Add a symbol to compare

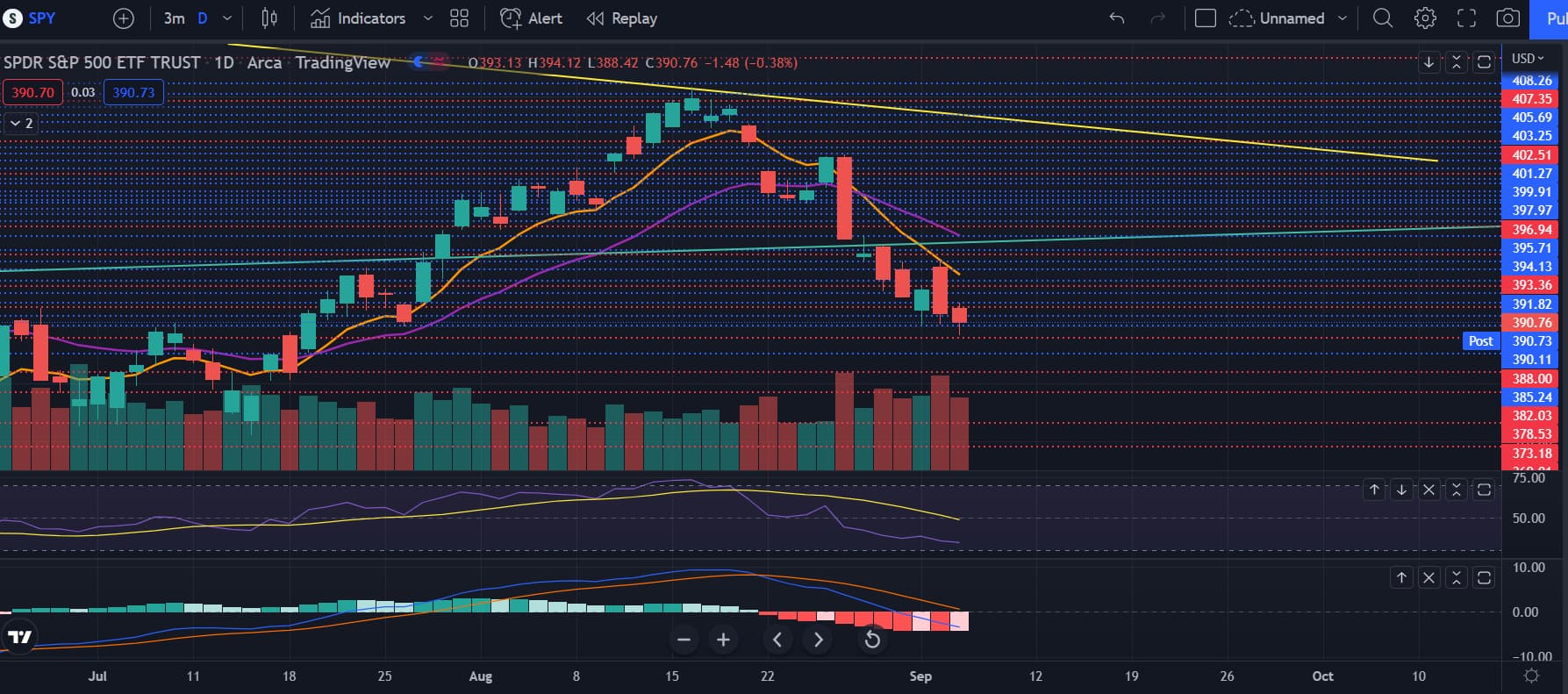(x=124, y=18)
